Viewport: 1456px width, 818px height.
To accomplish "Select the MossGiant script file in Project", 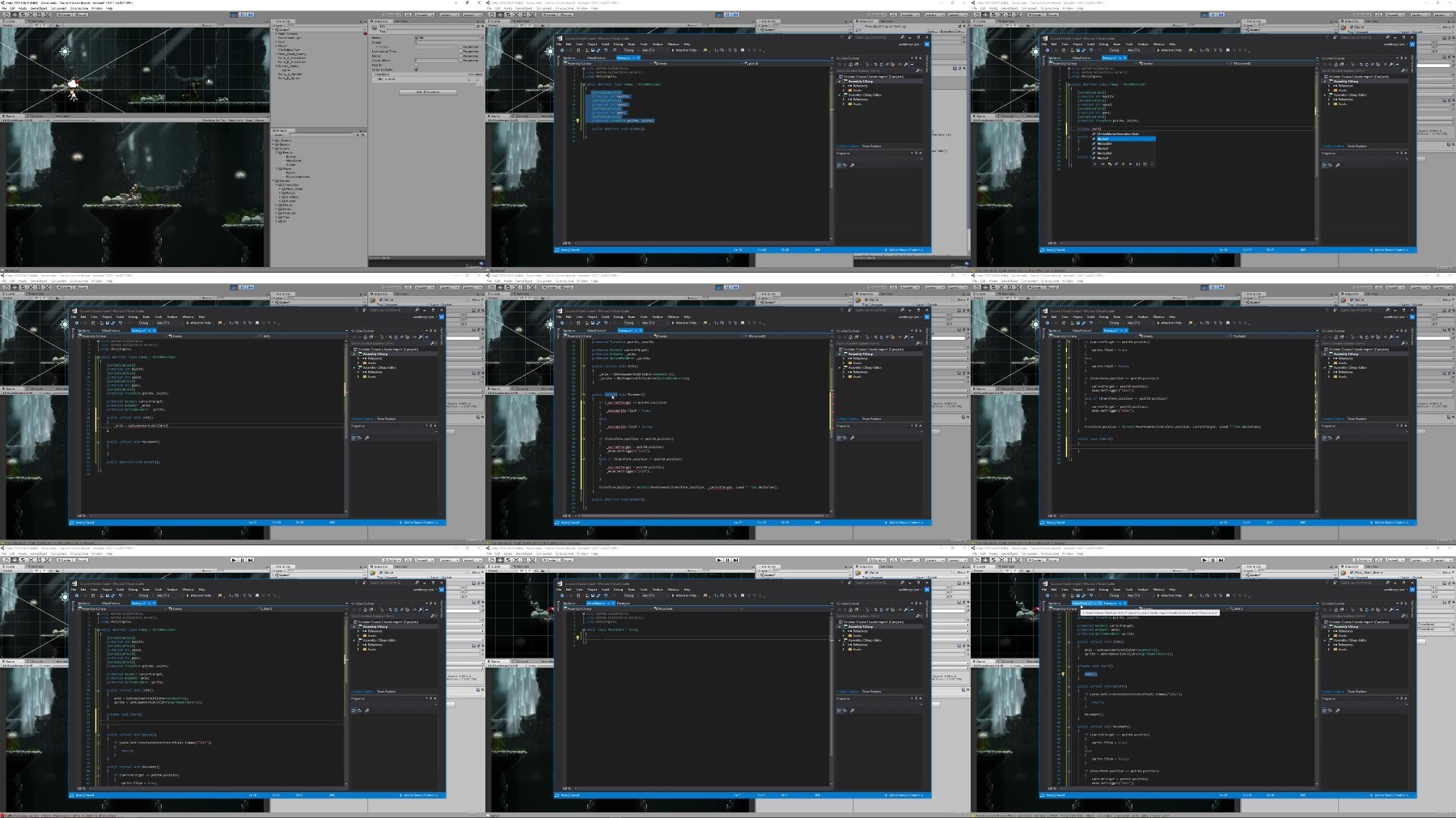I will (x=293, y=160).
